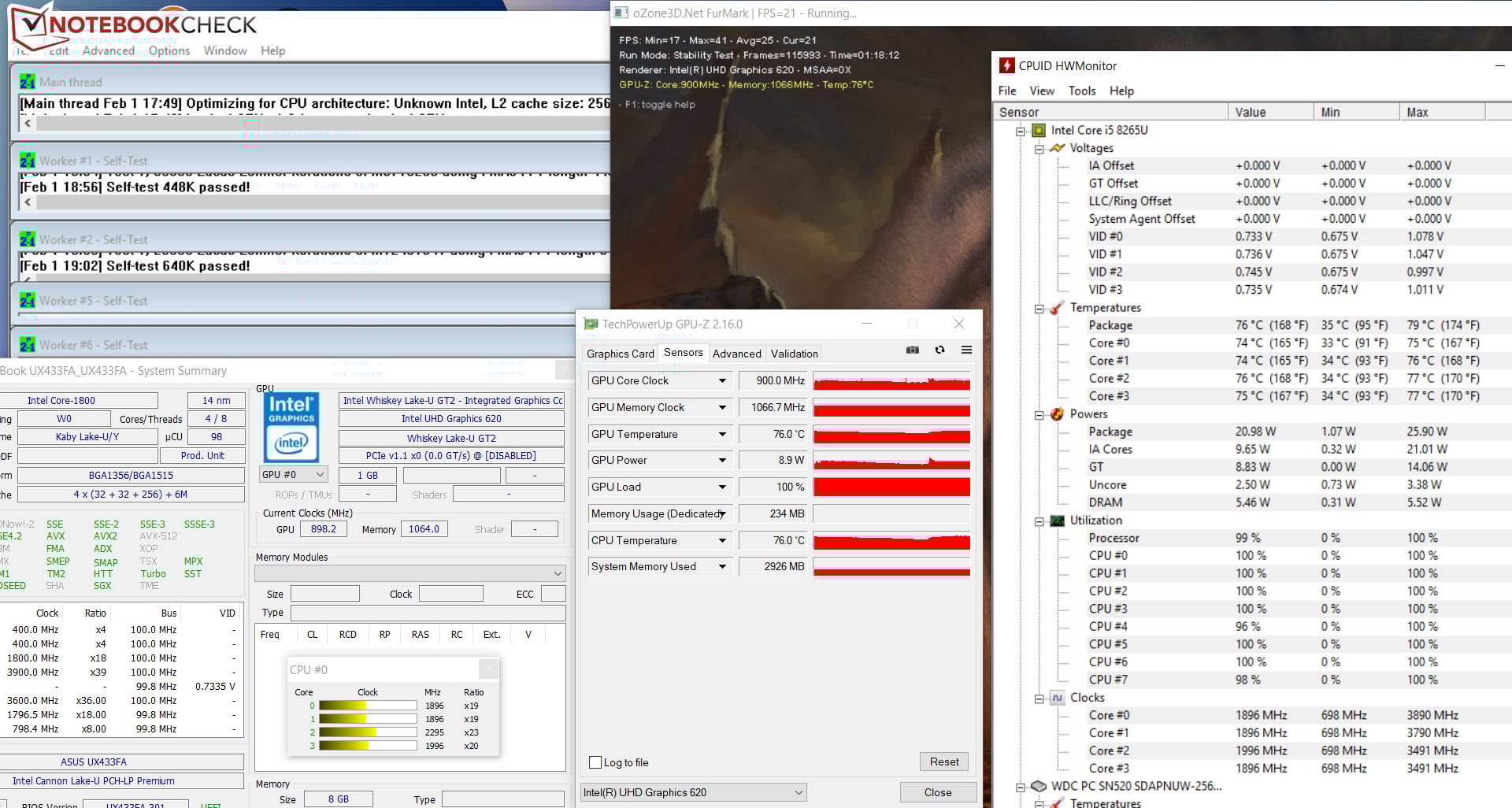Click the Reset button in GPU-Z
Image resolution: width=1512 pixels, height=808 pixels.
tap(944, 762)
